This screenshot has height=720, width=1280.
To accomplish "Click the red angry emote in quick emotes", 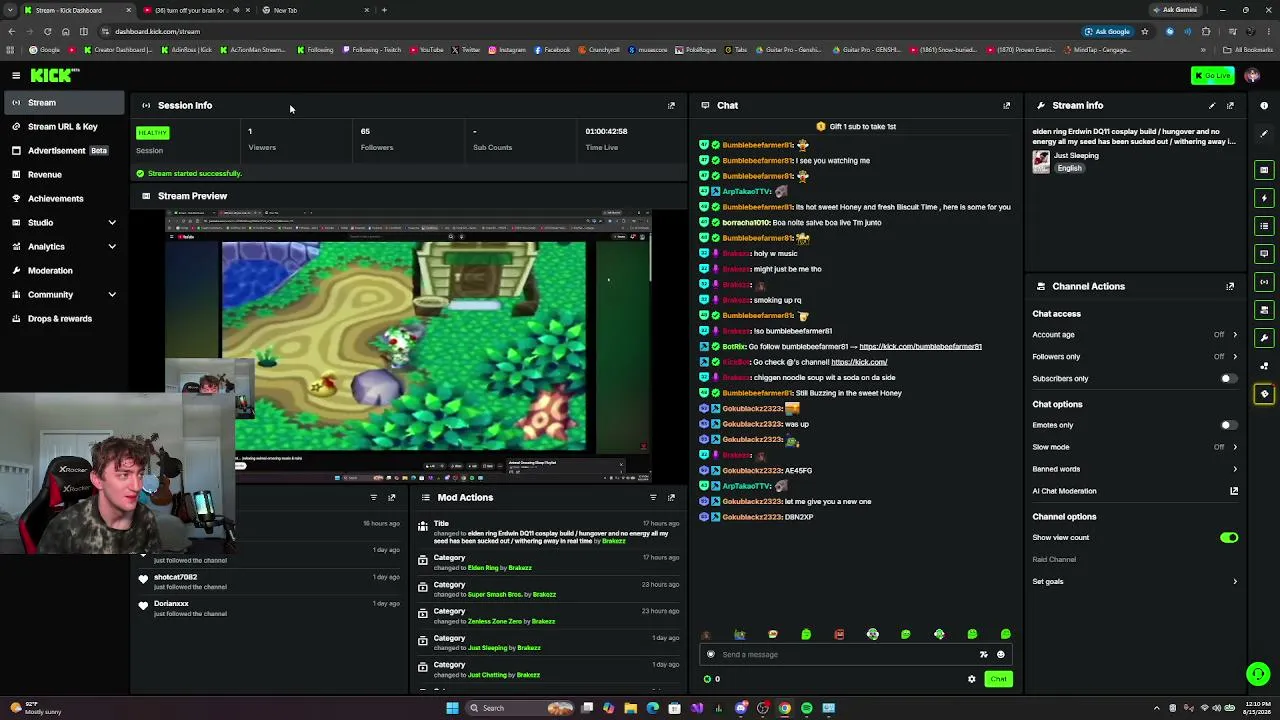I will [x=839, y=634].
